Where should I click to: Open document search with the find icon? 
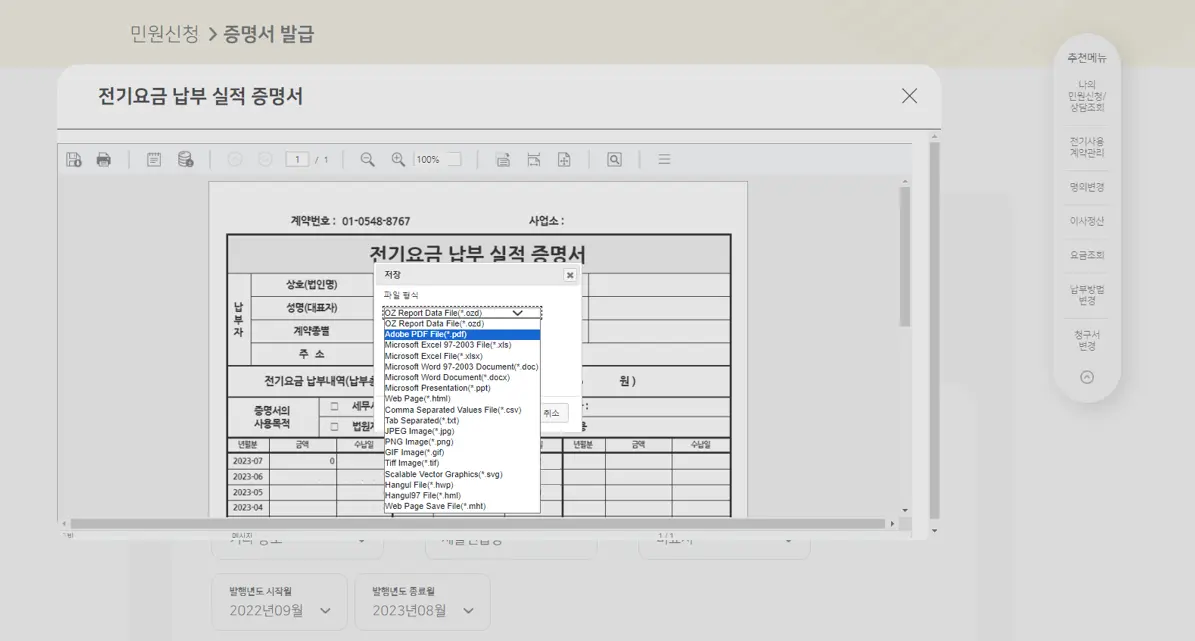point(613,158)
